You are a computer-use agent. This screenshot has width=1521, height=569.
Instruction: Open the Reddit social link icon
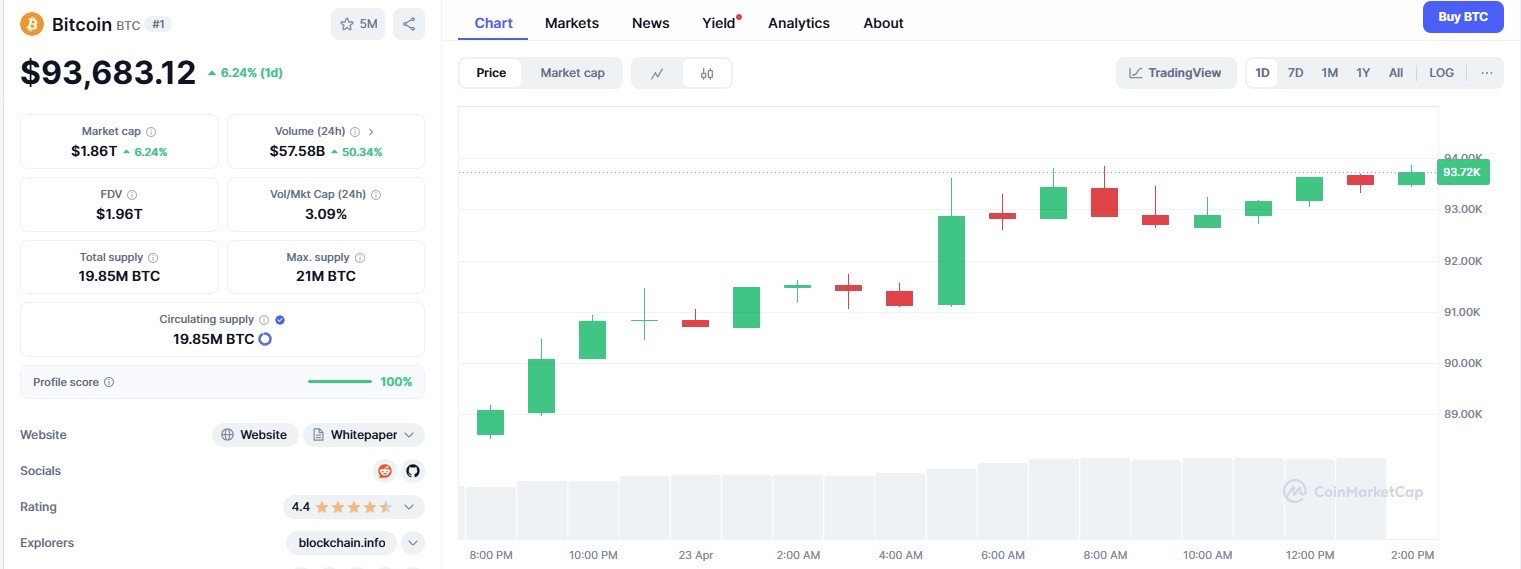click(385, 471)
